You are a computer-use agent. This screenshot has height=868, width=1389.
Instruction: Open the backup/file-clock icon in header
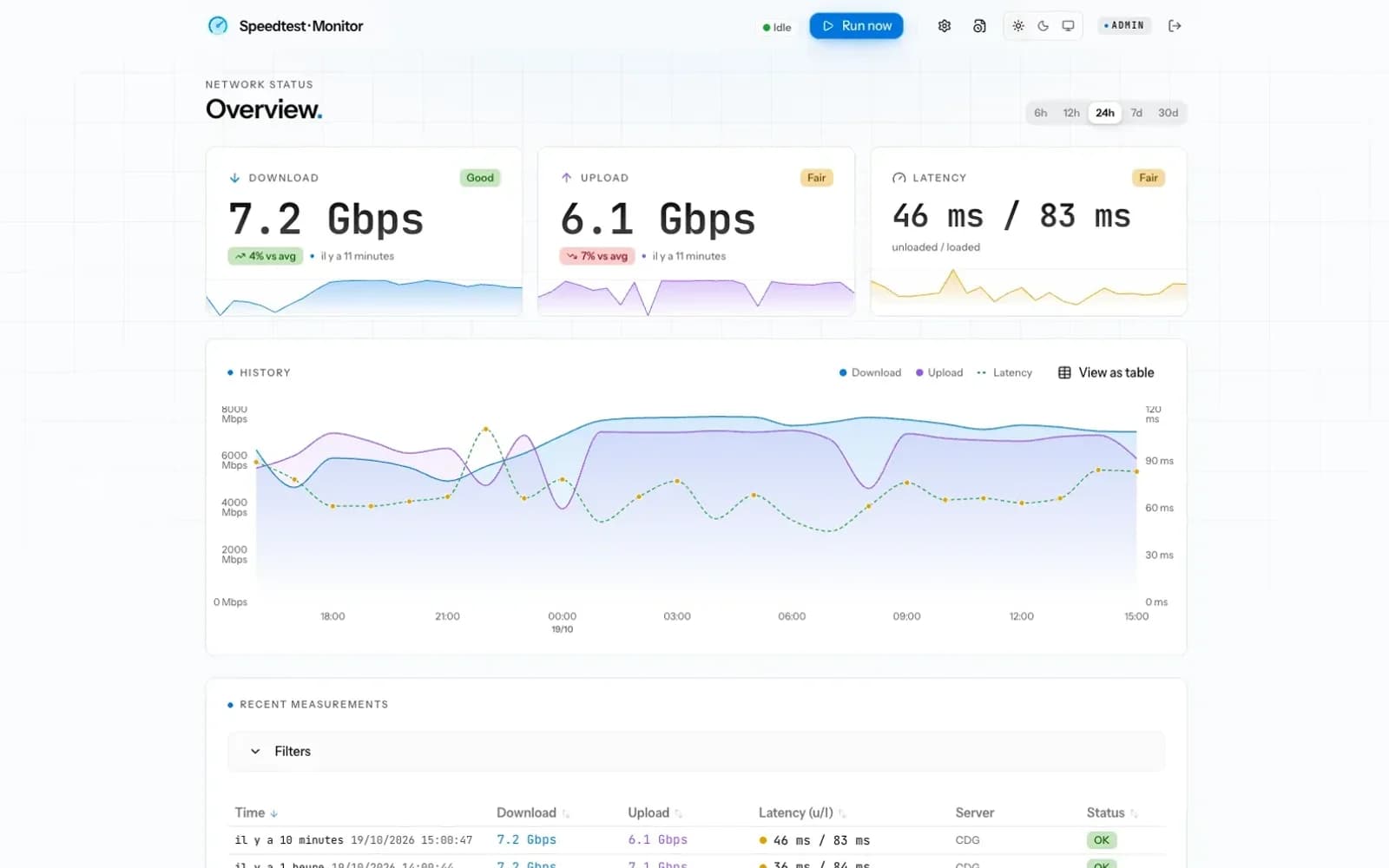979,26
